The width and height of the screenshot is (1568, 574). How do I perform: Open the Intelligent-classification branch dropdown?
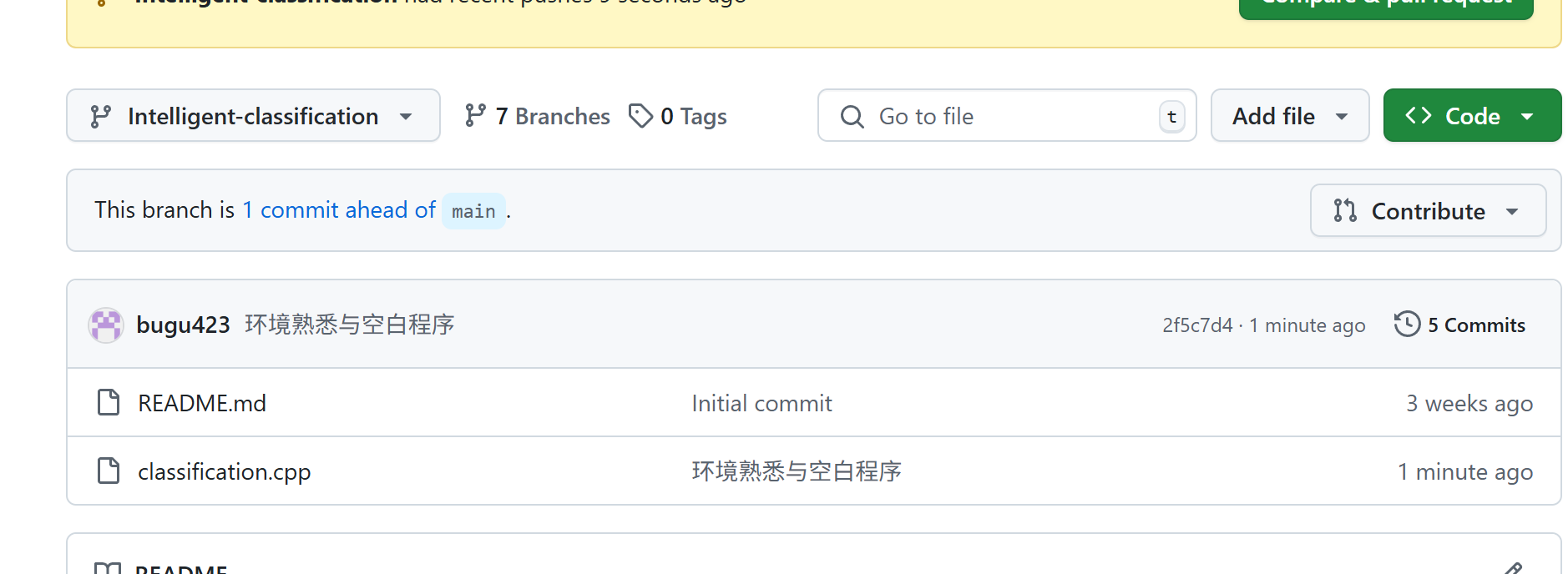tap(253, 116)
